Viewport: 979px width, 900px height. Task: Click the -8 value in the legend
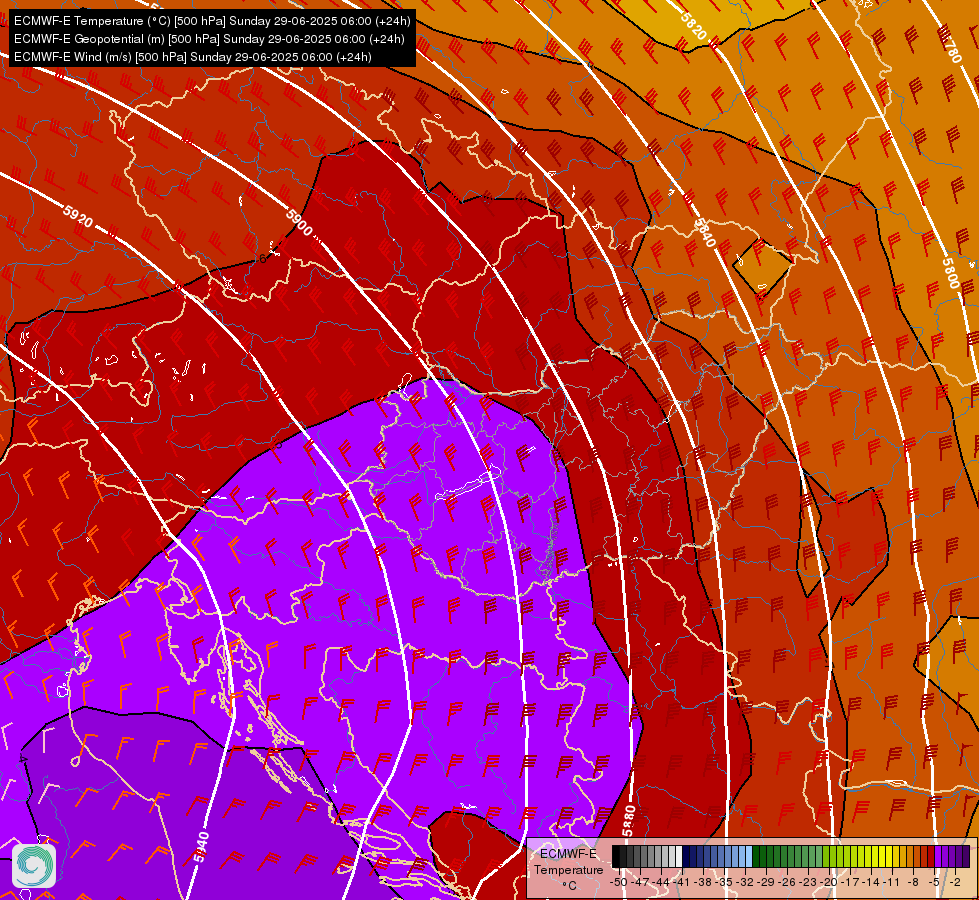click(x=915, y=883)
